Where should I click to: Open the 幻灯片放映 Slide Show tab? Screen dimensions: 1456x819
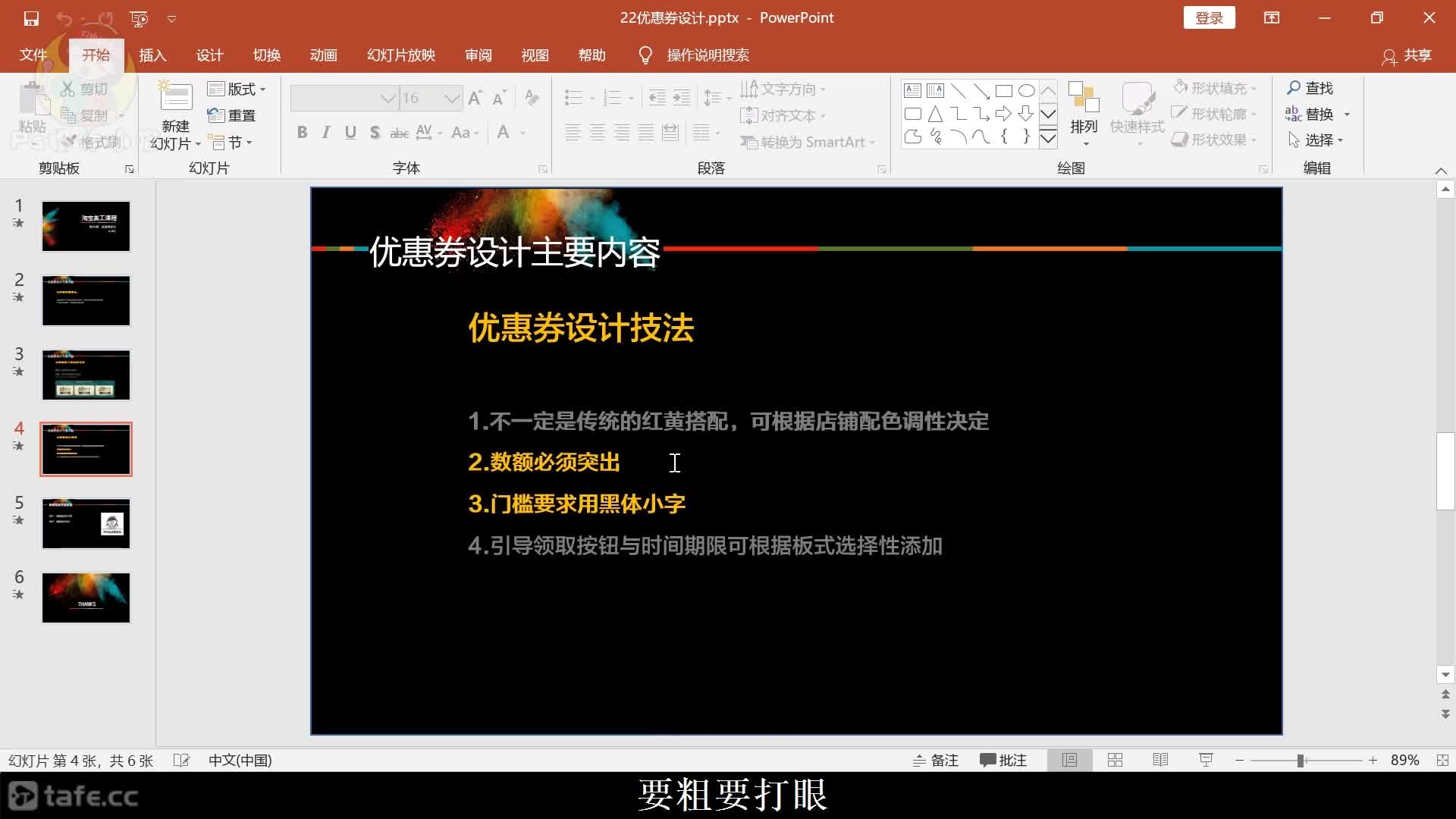click(x=401, y=55)
